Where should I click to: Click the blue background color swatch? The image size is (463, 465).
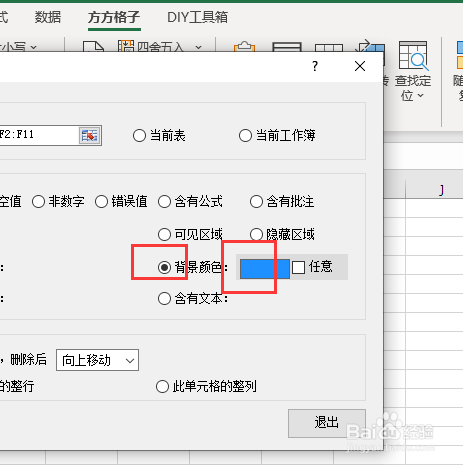pos(265,269)
